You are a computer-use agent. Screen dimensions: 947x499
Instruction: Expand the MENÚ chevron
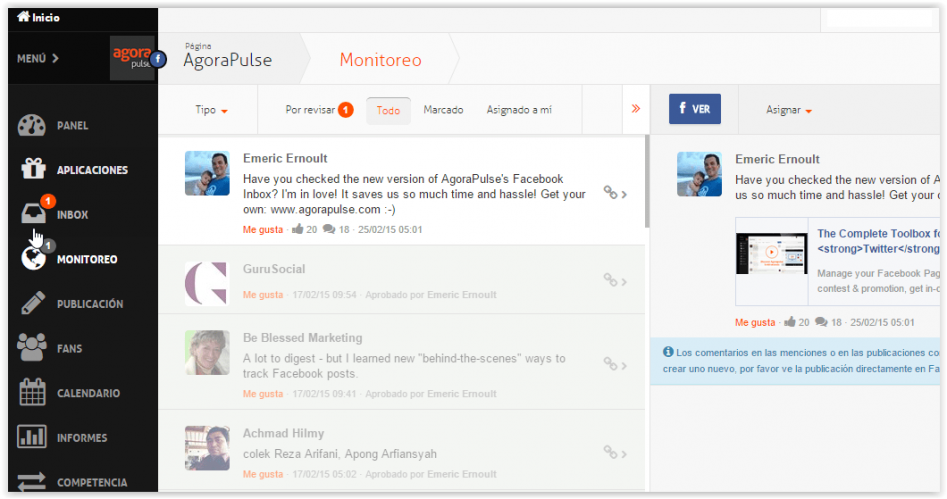[55, 59]
